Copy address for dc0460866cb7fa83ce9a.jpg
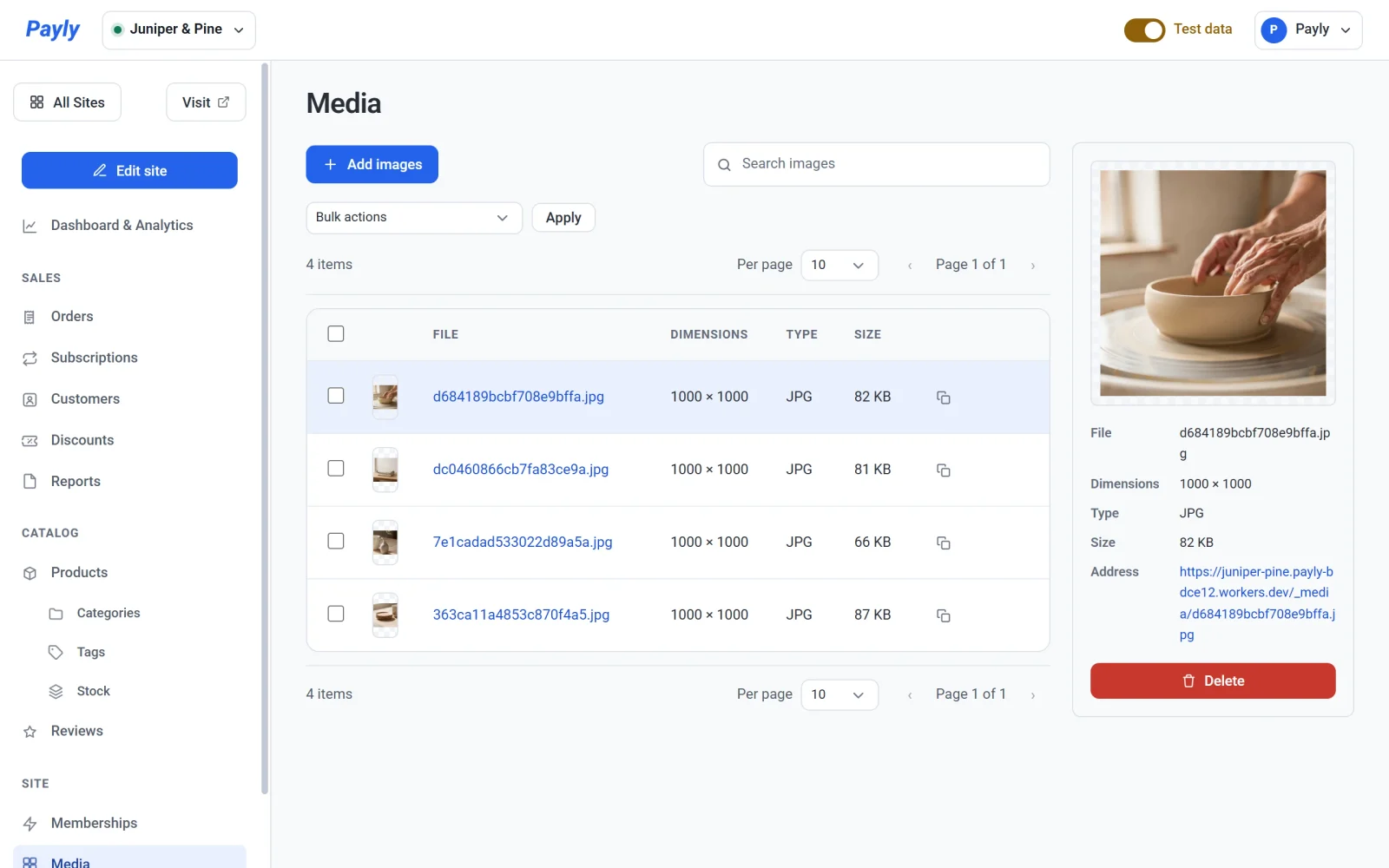 [x=943, y=470]
